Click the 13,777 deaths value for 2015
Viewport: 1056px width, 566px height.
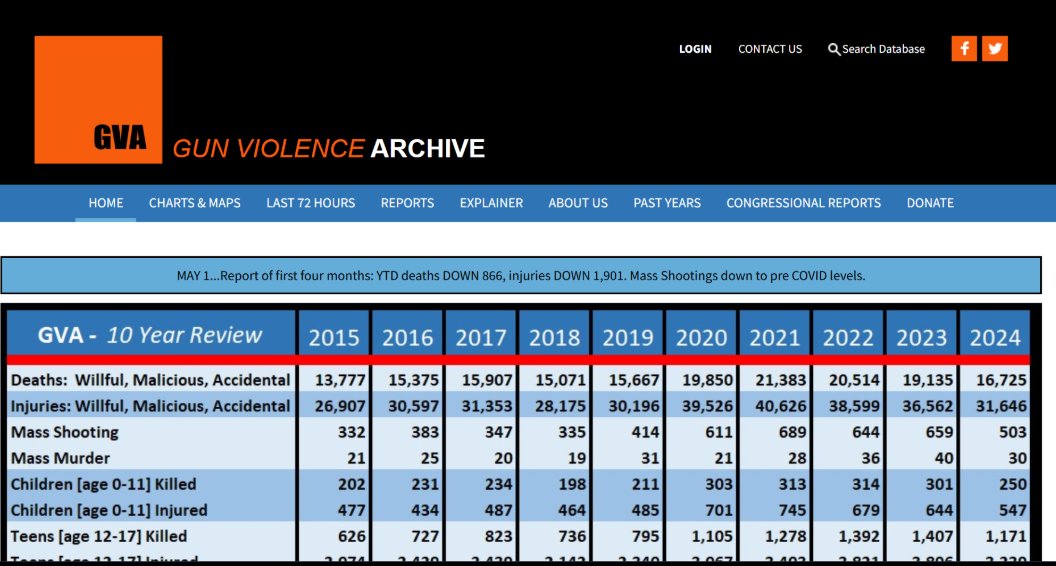(340, 380)
